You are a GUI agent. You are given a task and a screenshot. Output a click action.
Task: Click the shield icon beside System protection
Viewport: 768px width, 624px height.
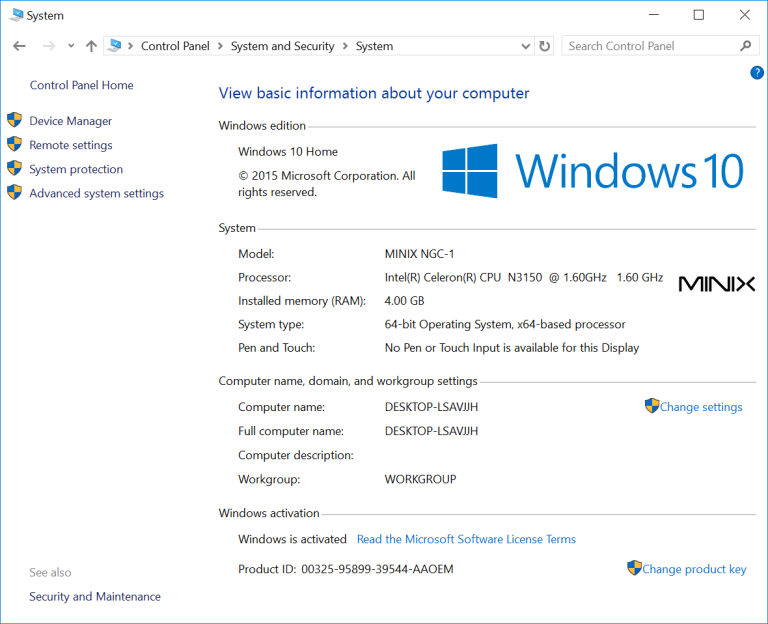[15, 168]
